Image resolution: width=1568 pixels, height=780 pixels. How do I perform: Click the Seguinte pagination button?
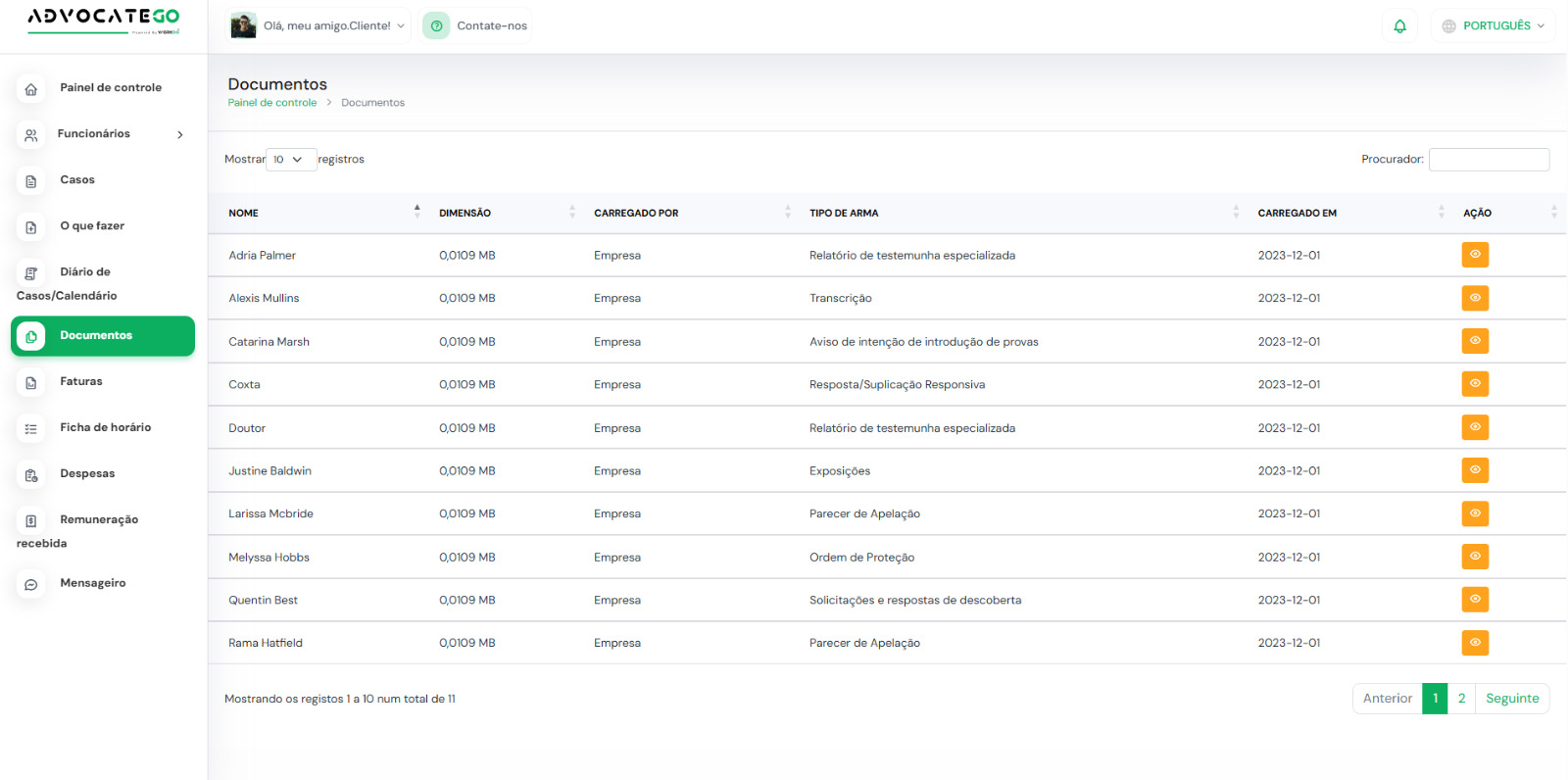click(x=1512, y=699)
